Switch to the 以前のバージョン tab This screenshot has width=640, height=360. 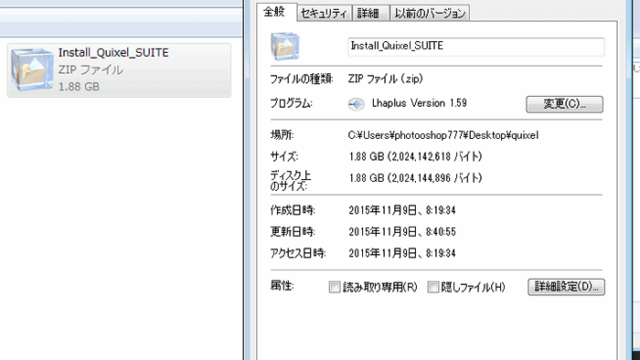click(430, 13)
